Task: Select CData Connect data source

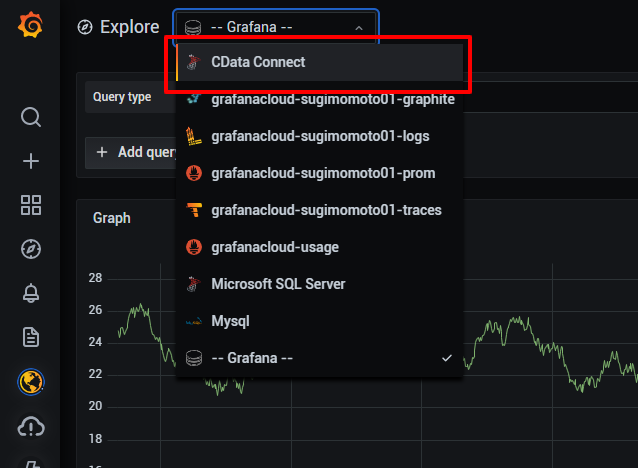Action: point(319,62)
